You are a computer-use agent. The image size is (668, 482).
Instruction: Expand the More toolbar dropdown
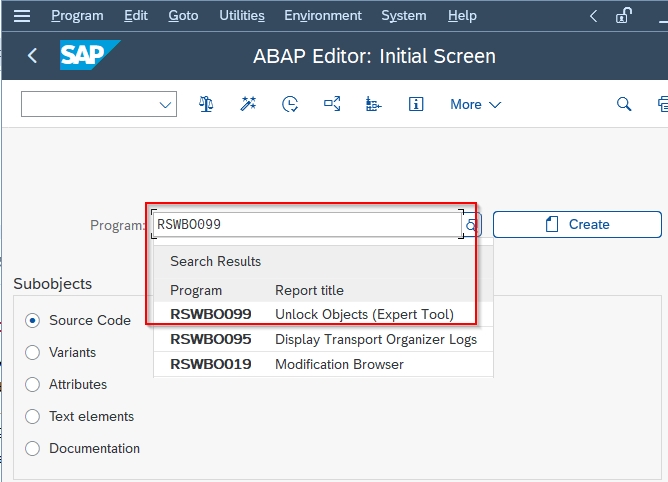476,104
